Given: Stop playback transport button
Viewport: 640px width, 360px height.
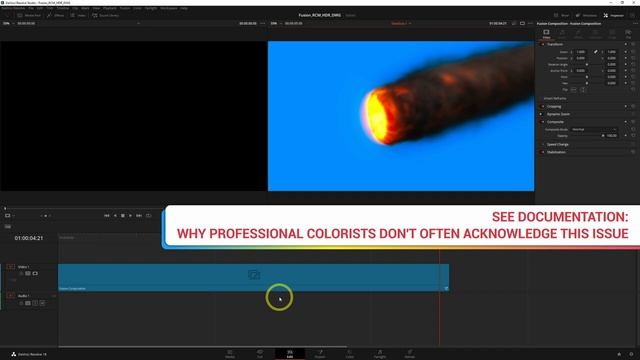Looking at the screenshot, I should (122, 216).
